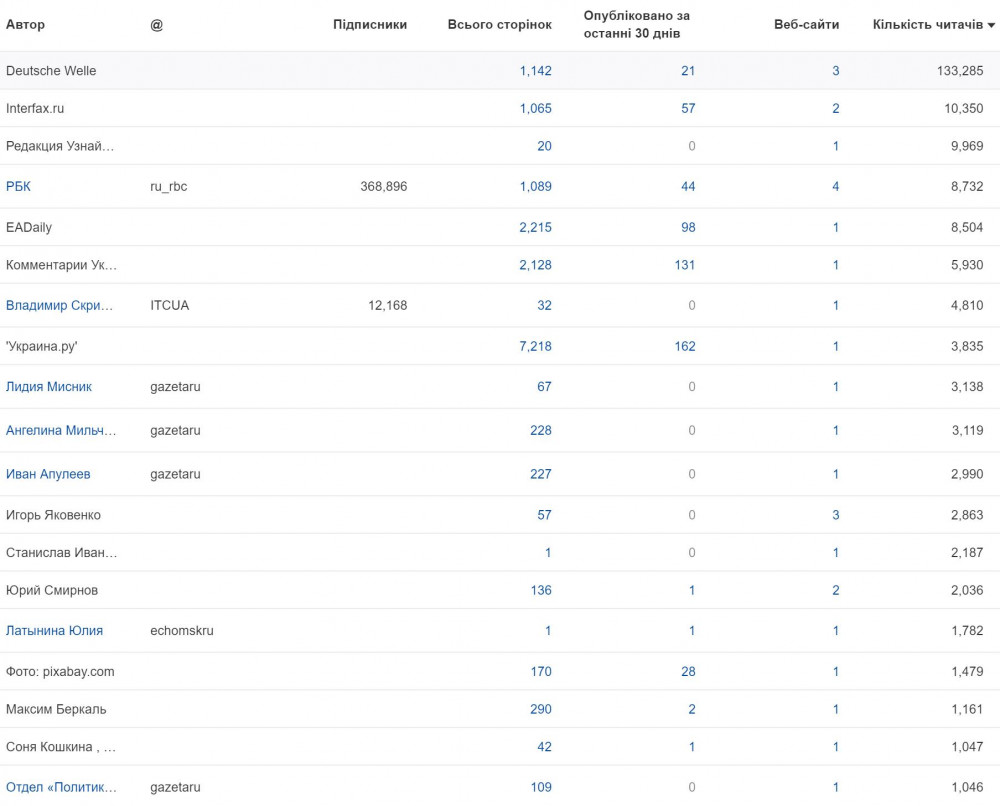Open Латынина Юлия author link
The image size is (1000, 806).
[x=54, y=631]
